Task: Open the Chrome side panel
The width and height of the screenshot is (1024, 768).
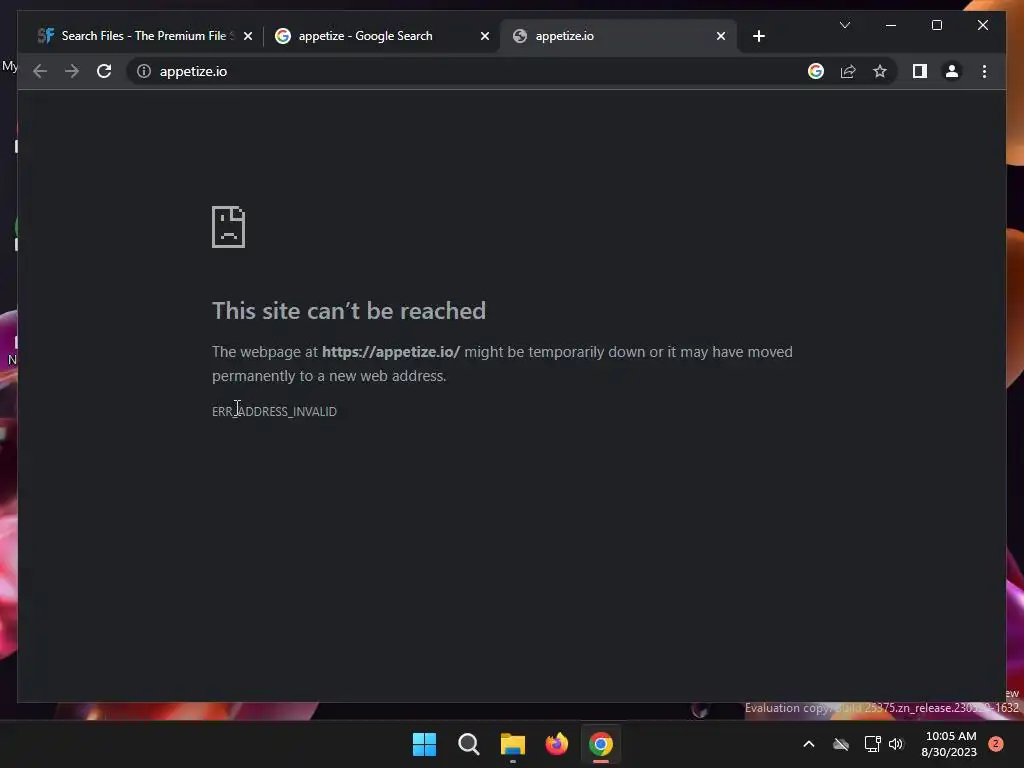Action: (920, 71)
